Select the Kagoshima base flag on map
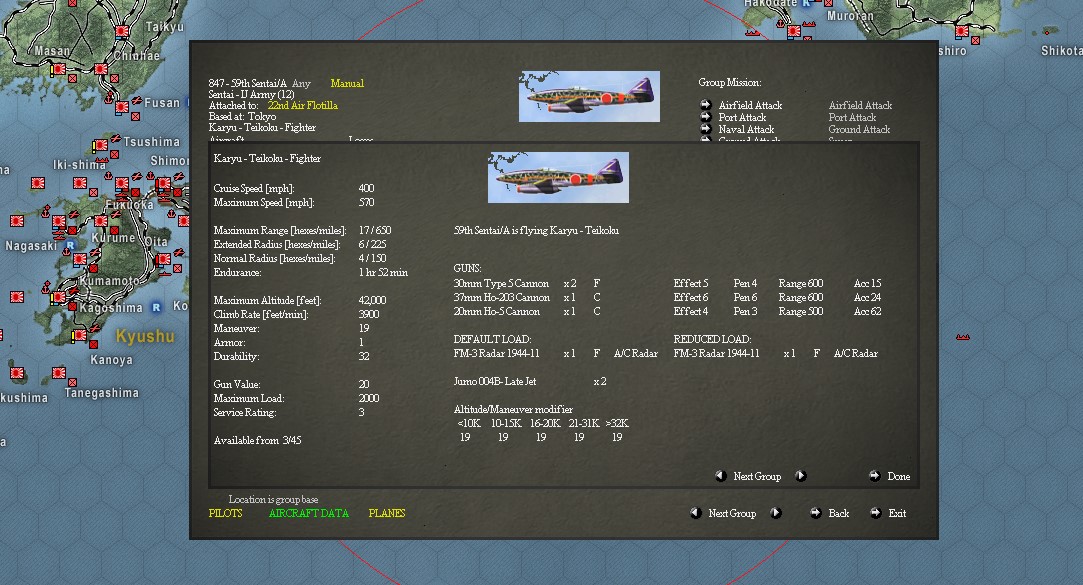 pyautogui.click(x=59, y=297)
